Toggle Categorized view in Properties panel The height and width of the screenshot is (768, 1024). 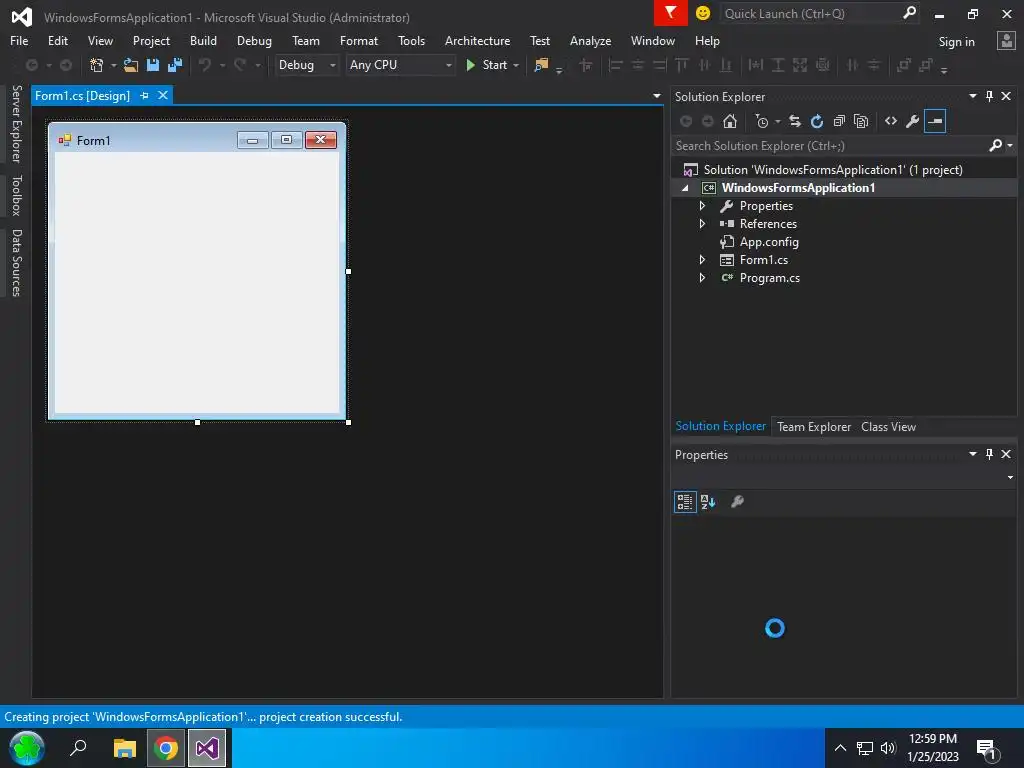coord(685,502)
